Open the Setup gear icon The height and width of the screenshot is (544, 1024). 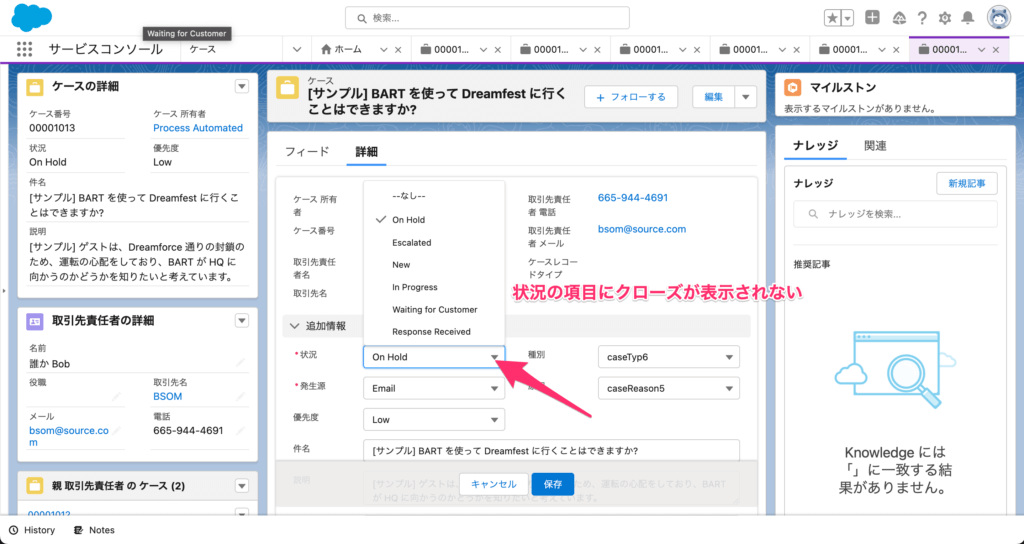[x=945, y=18]
